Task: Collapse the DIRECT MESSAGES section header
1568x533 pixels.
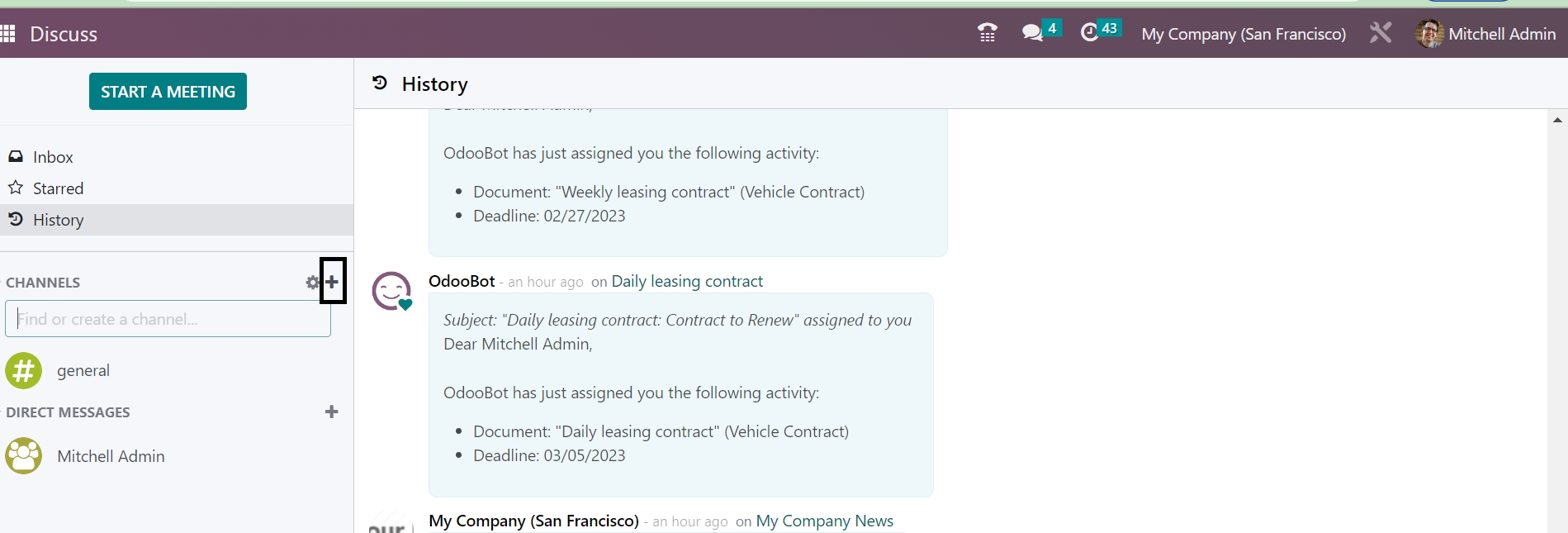Action: click(x=68, y=412)
